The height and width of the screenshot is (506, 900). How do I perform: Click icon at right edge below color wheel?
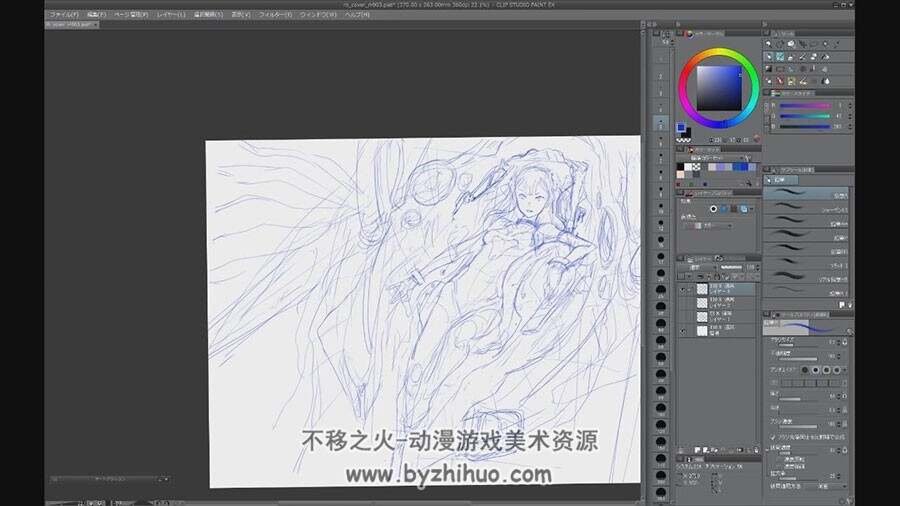(x=757, y=138)
